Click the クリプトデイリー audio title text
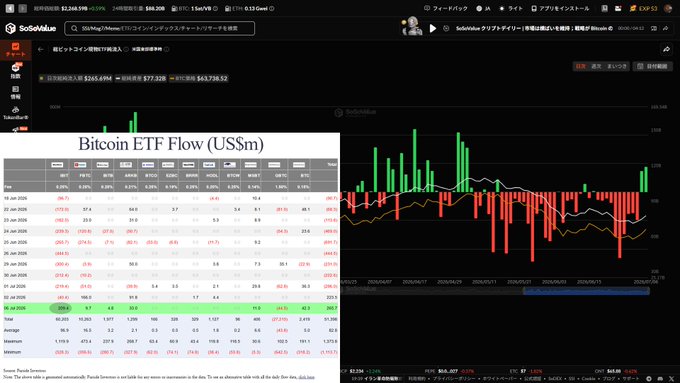680x383 pixels. pyautogui.click(x=534, y=28)
